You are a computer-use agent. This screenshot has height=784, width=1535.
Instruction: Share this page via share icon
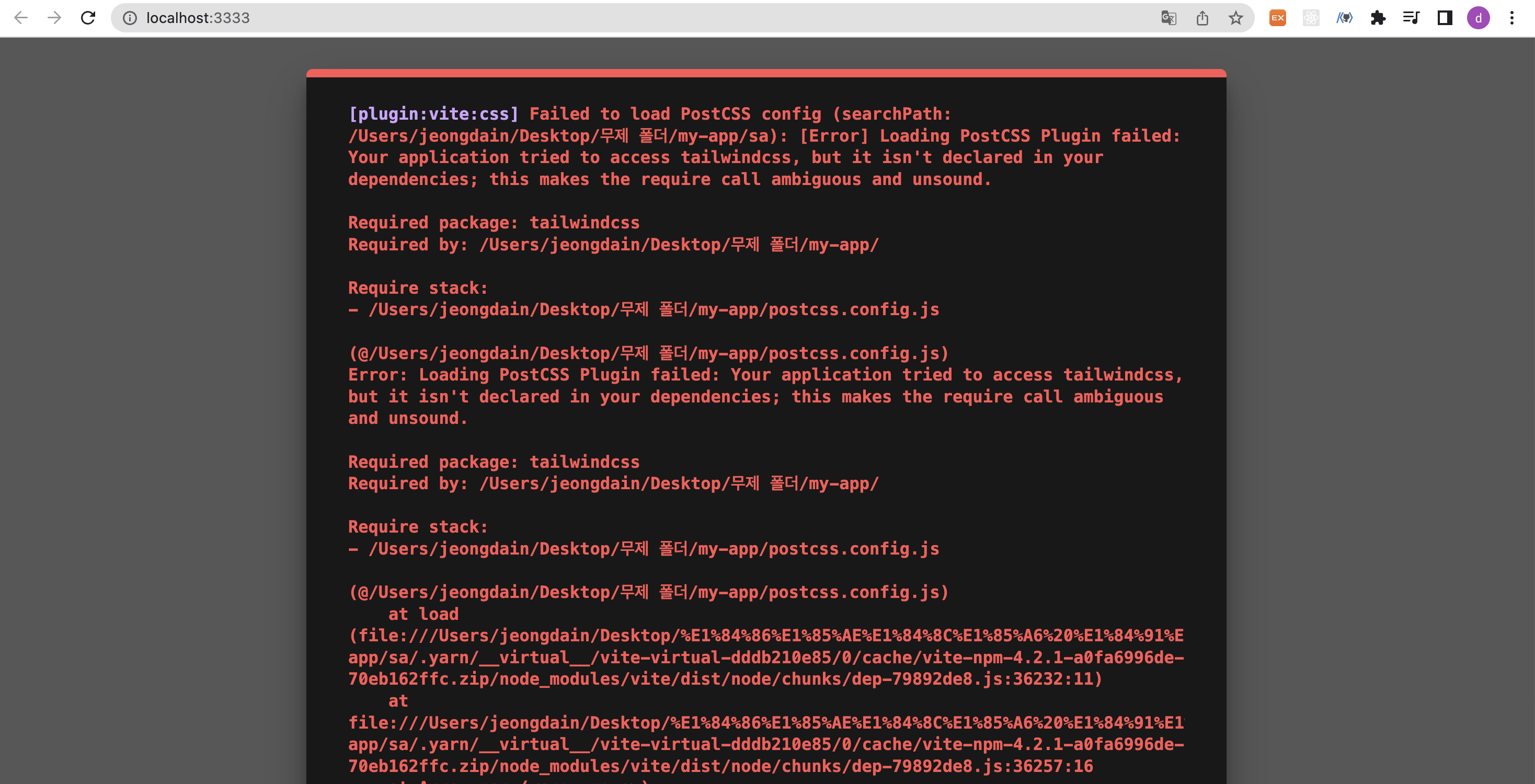[1202, 18]
